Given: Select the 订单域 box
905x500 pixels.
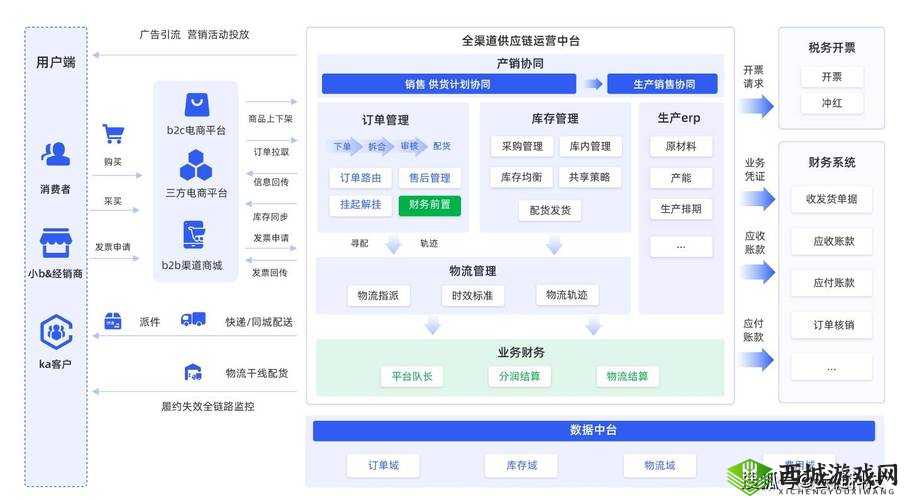Looking at the screenshot, I should tap(383, 465).
